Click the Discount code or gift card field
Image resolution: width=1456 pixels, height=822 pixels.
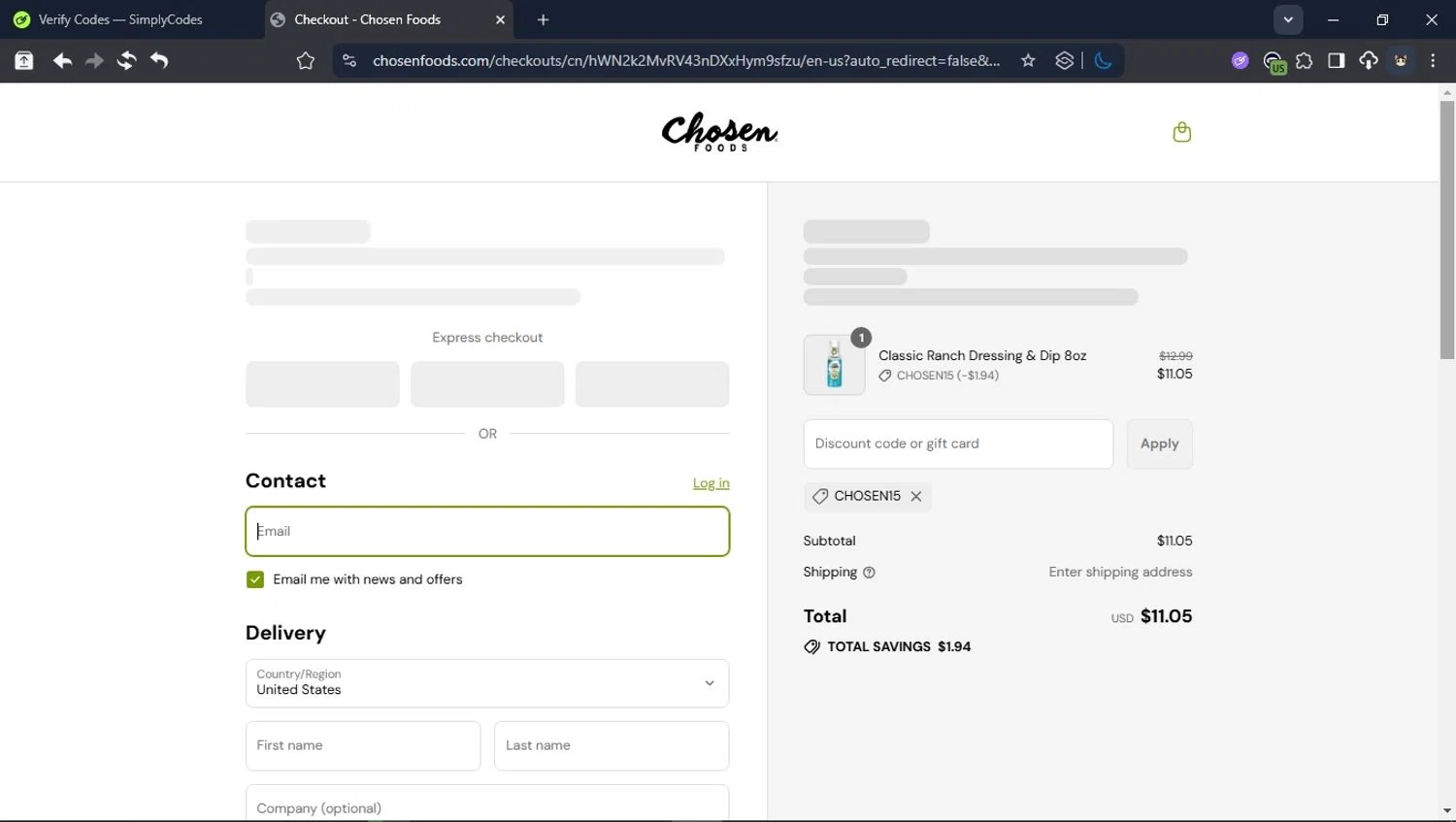point(958,444)
